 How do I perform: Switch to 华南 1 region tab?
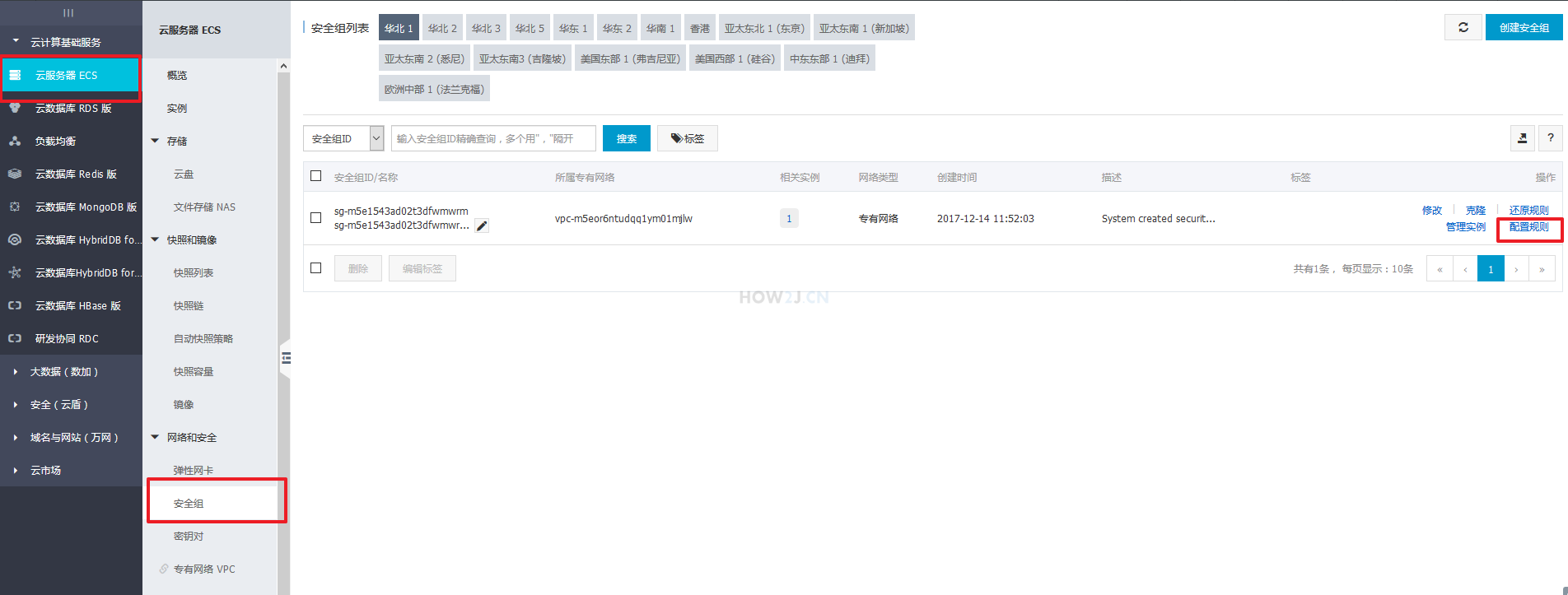pyautogui.click(x=660, y=28)
